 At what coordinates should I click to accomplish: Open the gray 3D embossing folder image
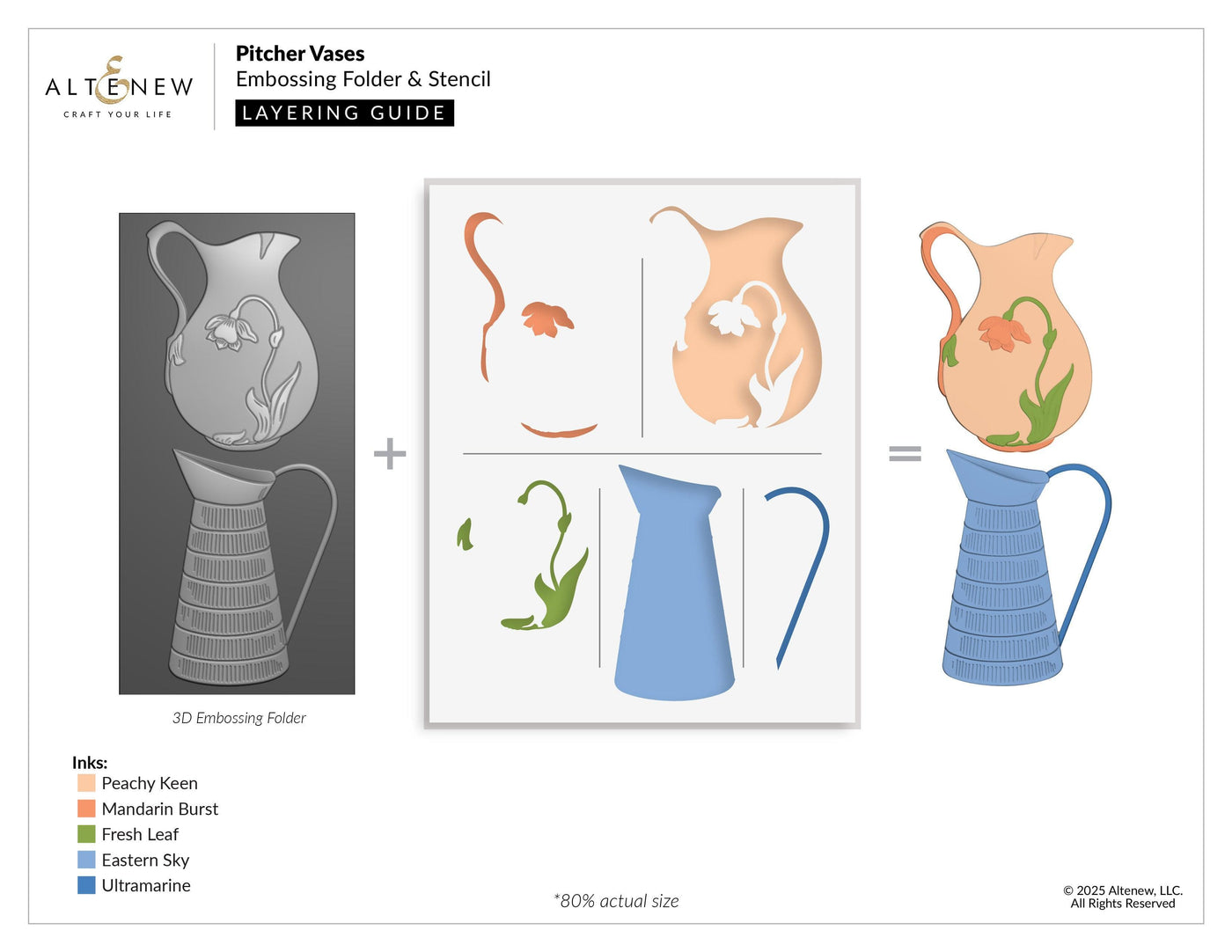(x=237, y=453)
